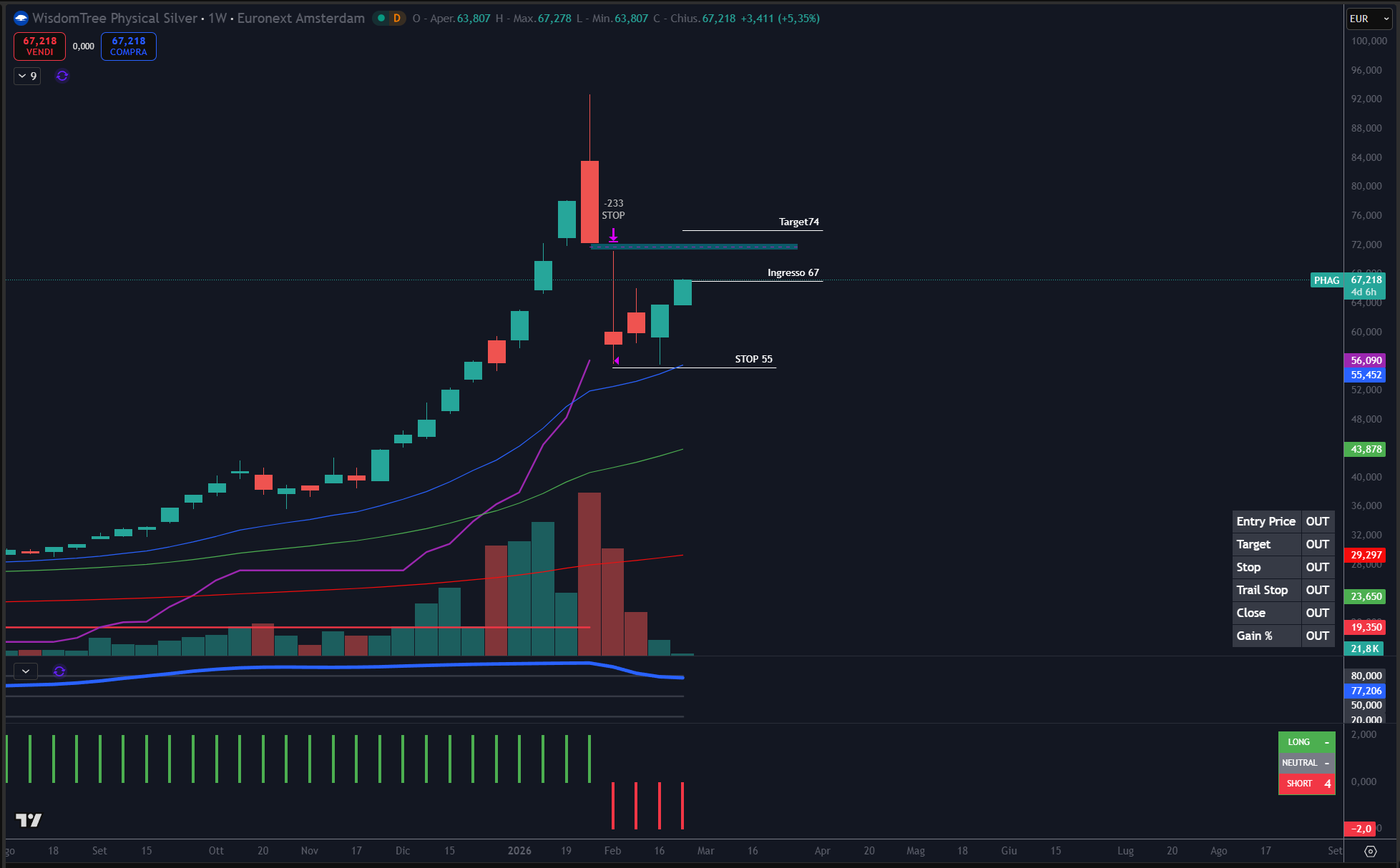
Task: Click the TradingView logo watermark
Action: [x=29, y=820]
